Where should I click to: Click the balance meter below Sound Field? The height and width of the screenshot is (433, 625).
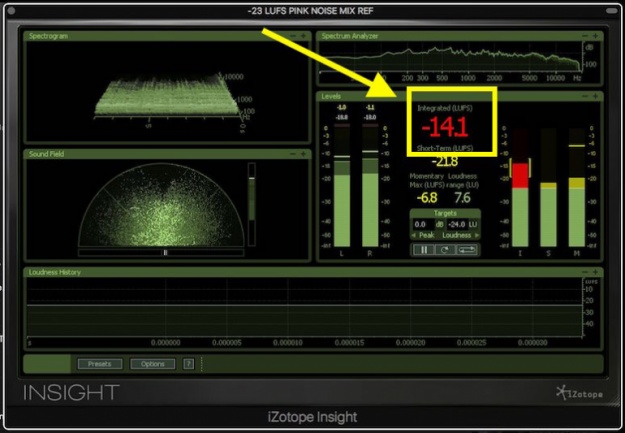point(161,252)
